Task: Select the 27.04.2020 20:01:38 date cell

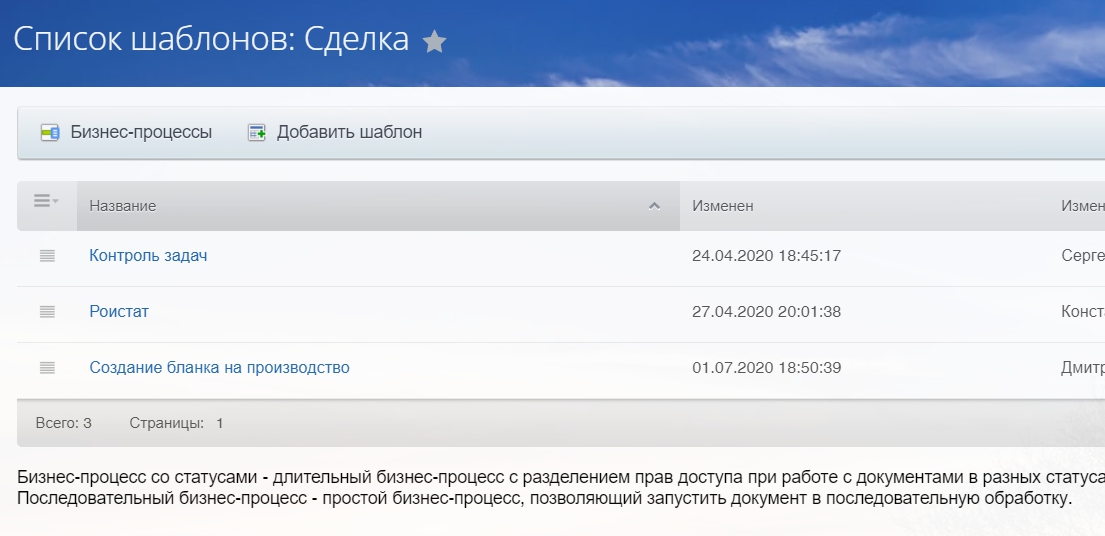Action: tap(766, 312)
